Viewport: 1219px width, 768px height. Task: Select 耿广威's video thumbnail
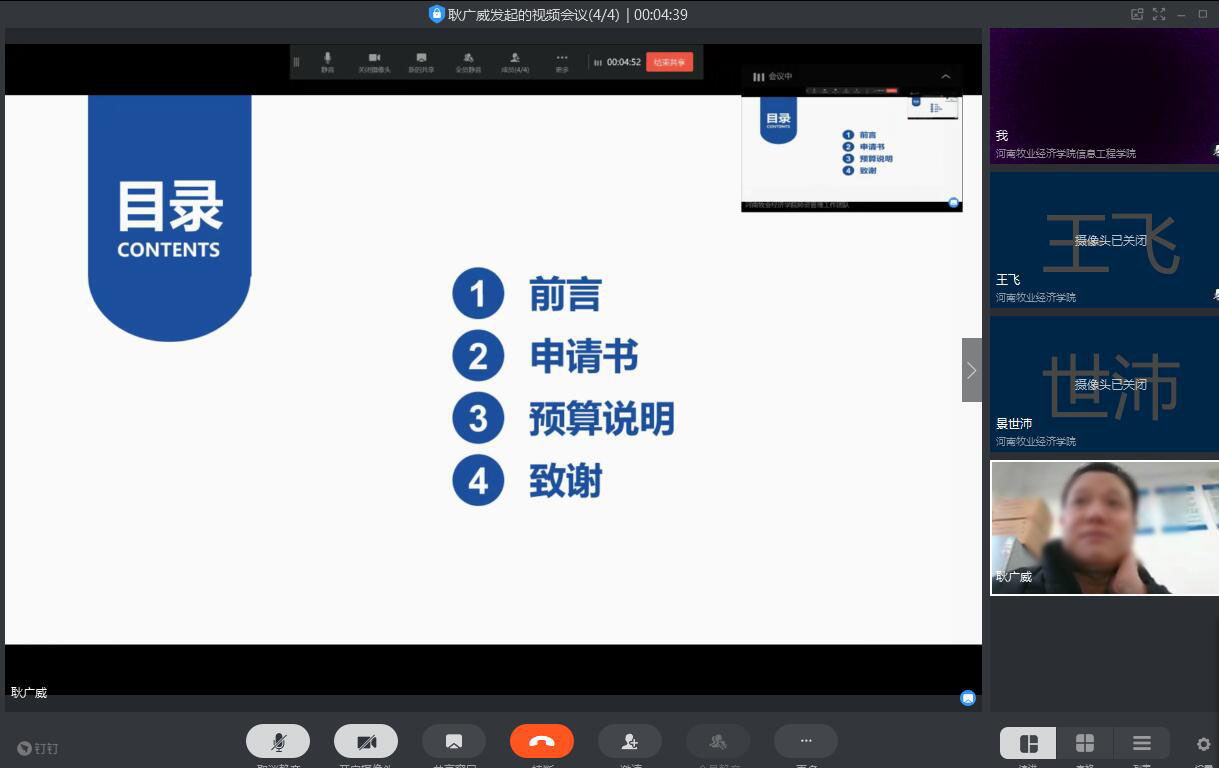(1104, 528)
